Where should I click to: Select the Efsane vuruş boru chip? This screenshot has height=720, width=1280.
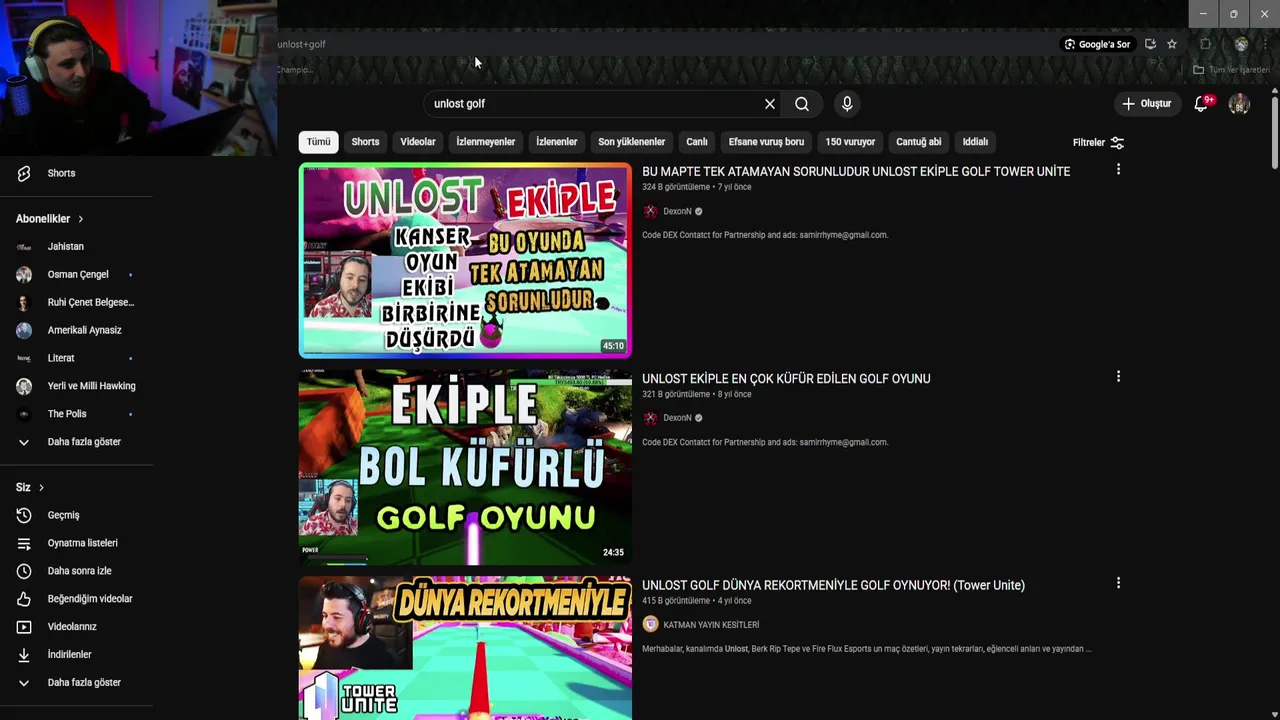coord(766,142)
